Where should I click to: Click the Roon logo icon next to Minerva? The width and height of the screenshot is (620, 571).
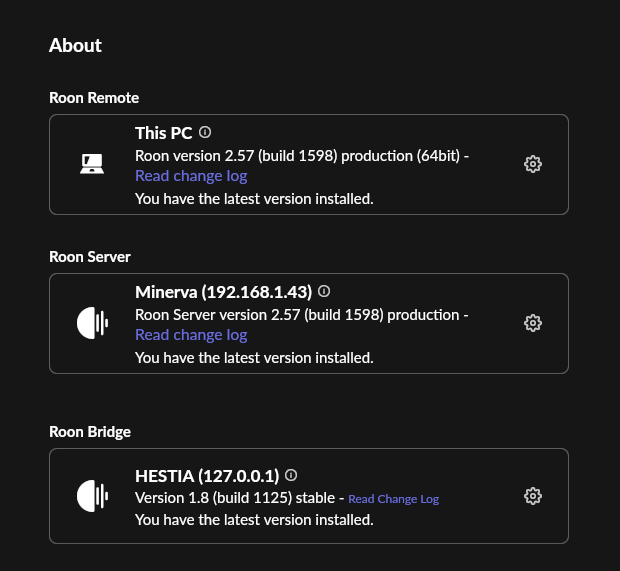pos(93,323)
